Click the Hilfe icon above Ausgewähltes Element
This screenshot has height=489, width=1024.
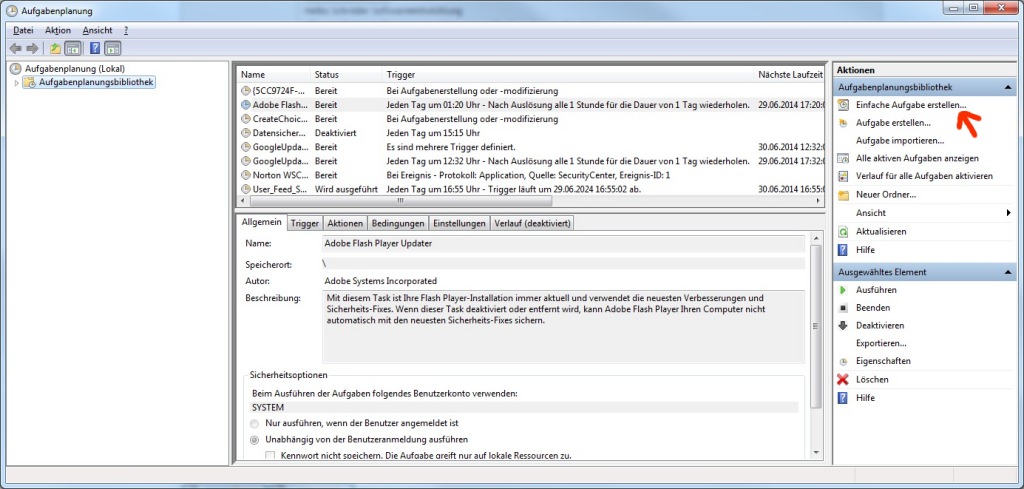click(844, 250)
